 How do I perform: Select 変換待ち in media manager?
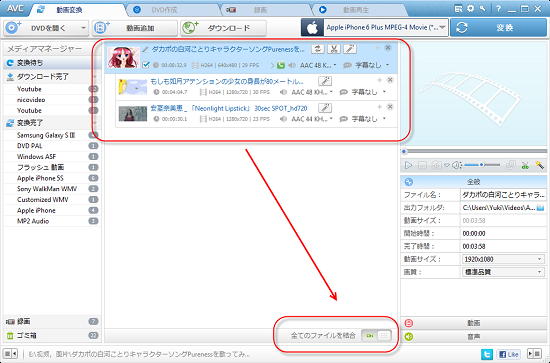[x=52, y=63]
